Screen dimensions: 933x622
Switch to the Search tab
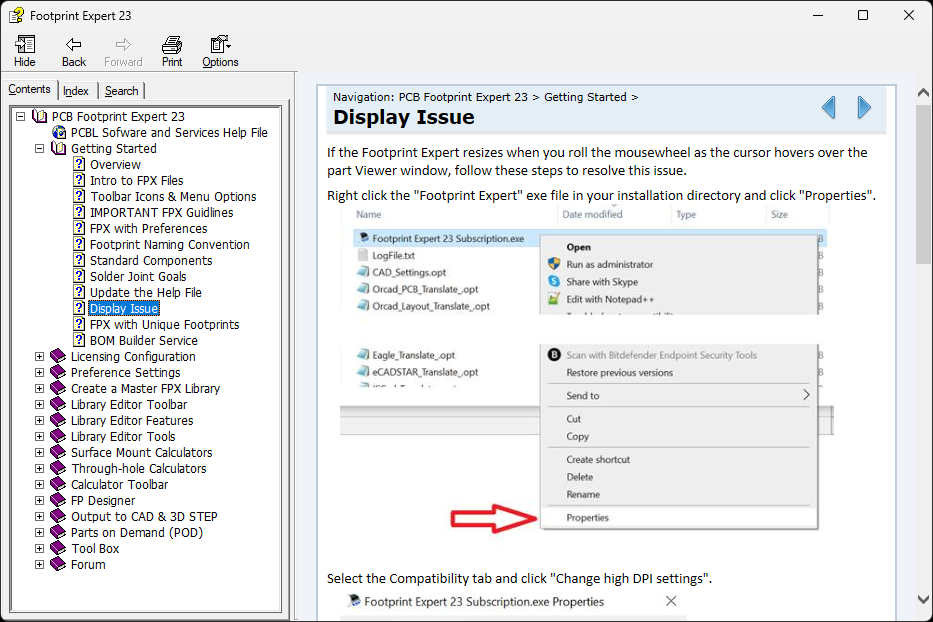coord(121,90)
